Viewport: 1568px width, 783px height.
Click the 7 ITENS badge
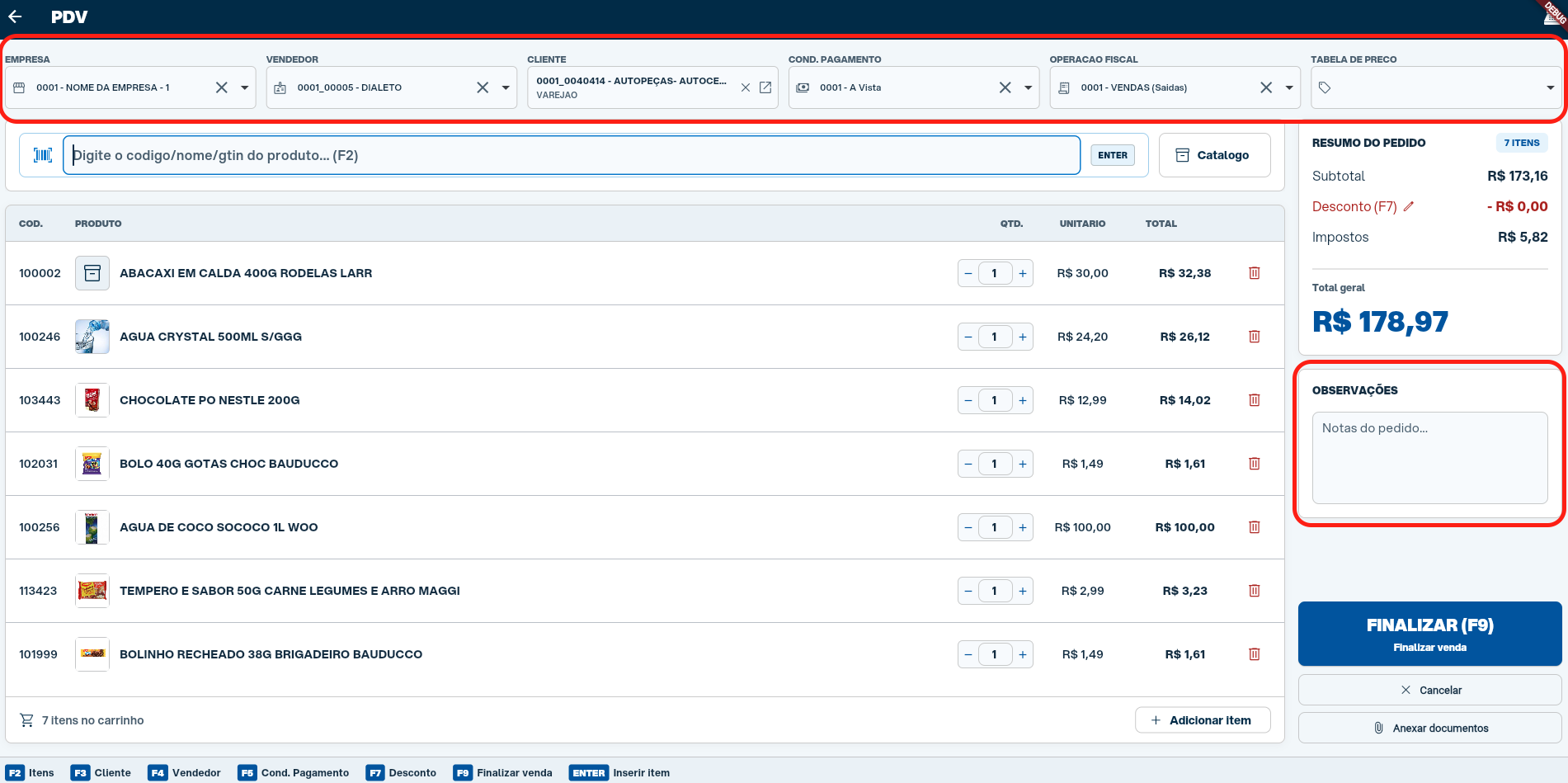click(x=1522, y=143)
